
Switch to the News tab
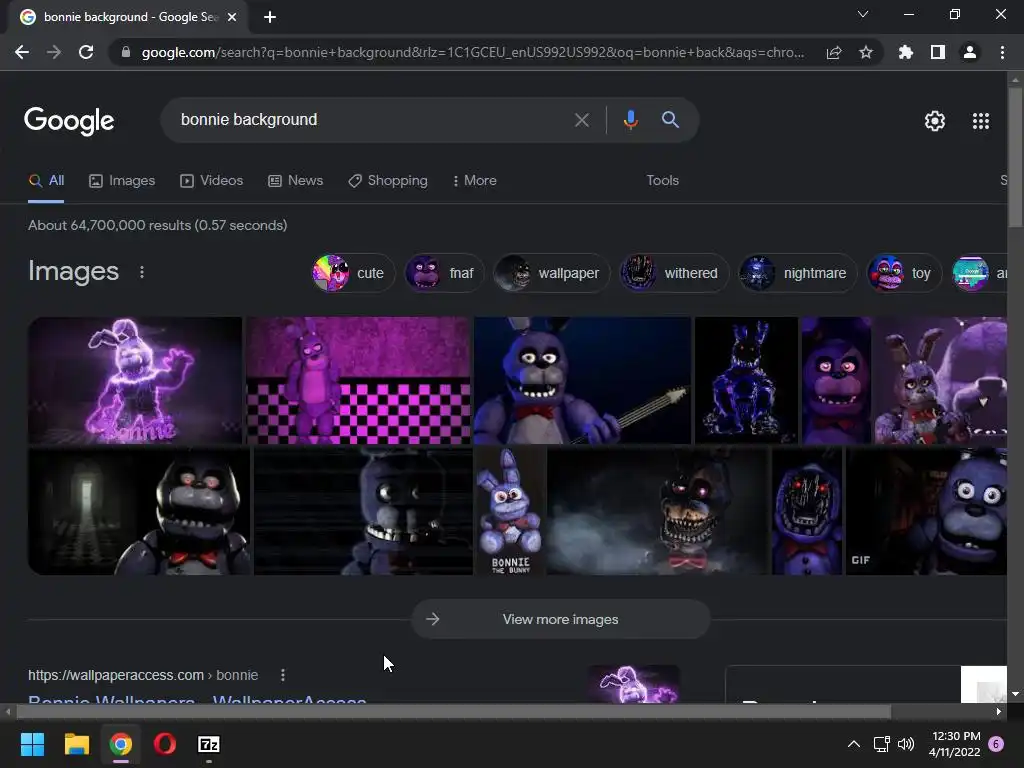[295, 181]
